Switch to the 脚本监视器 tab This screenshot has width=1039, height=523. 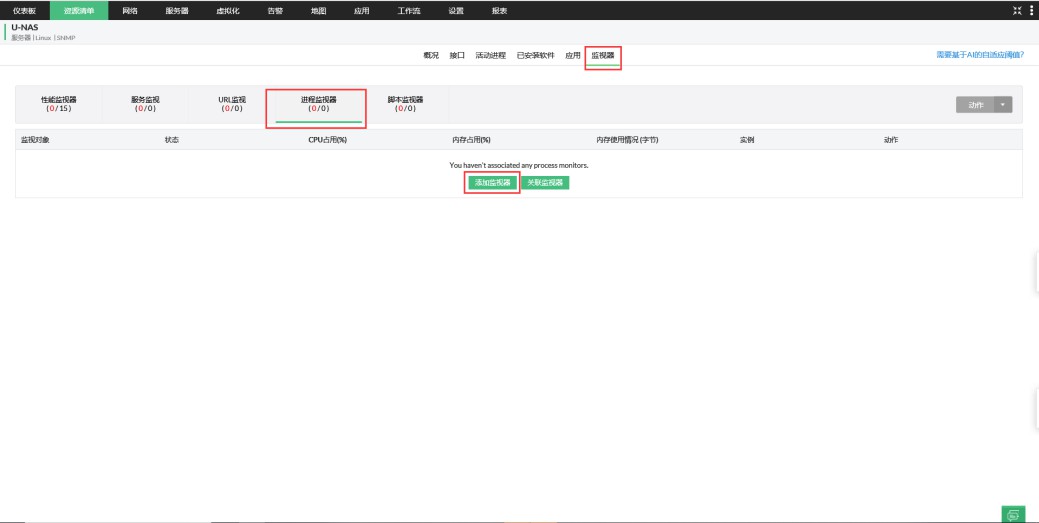405,104
